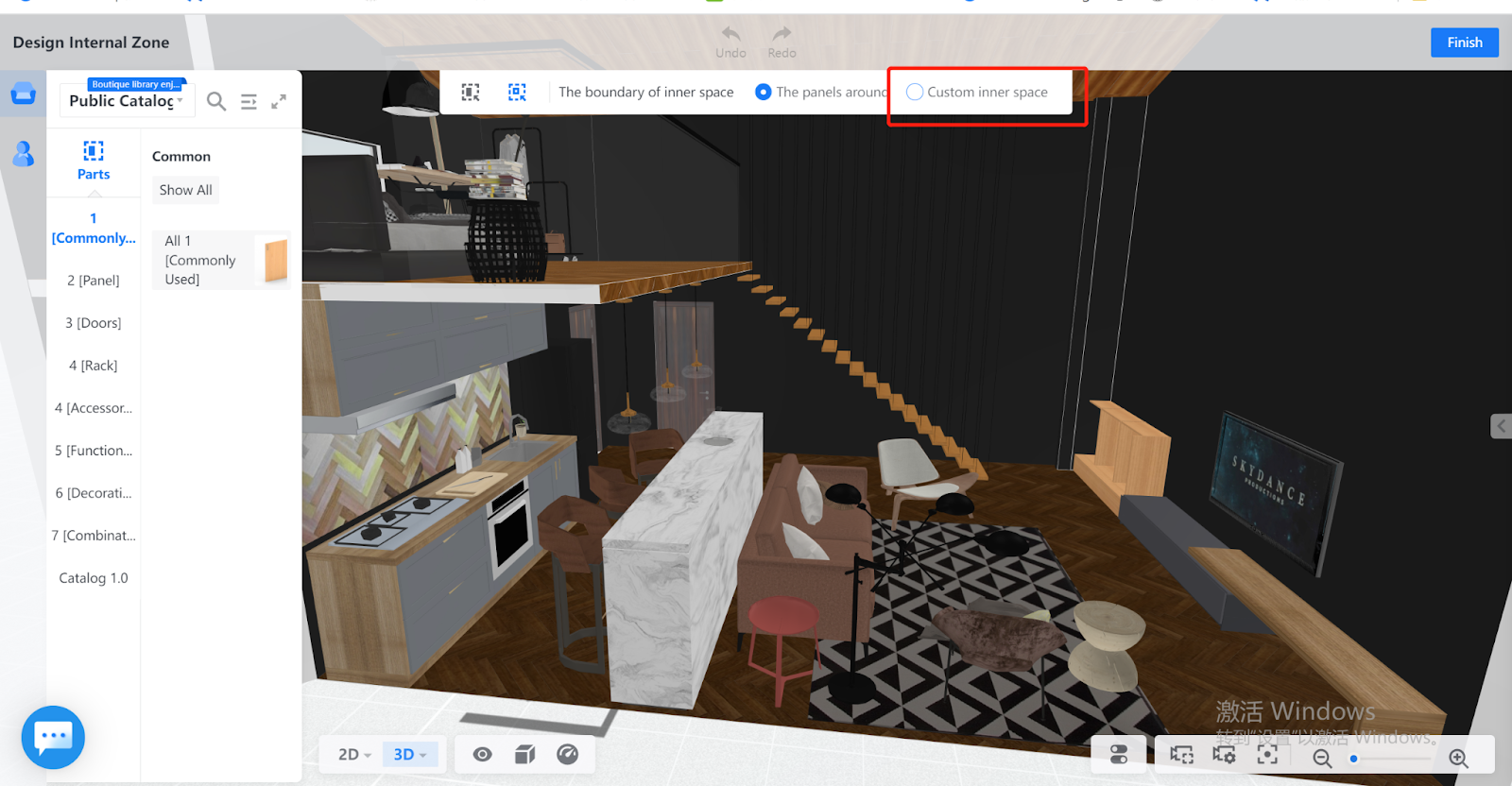
Task: Toggle the eye visibility options
Action: pos(482,754)
